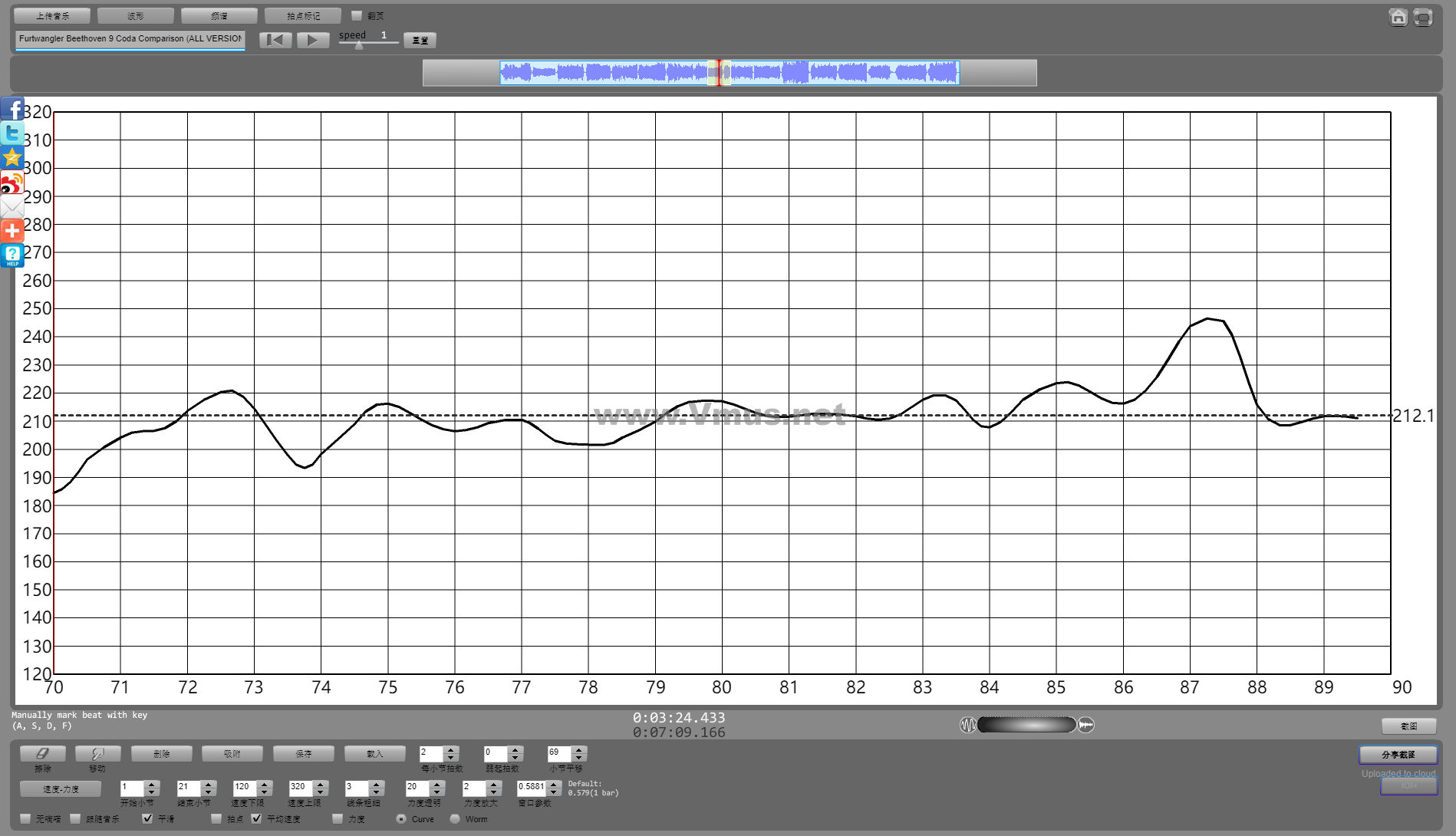Uncheck the 平均速度 average tempo checkbox
The width and height of the screenshot is (1456, 836).
click(257, 818)
